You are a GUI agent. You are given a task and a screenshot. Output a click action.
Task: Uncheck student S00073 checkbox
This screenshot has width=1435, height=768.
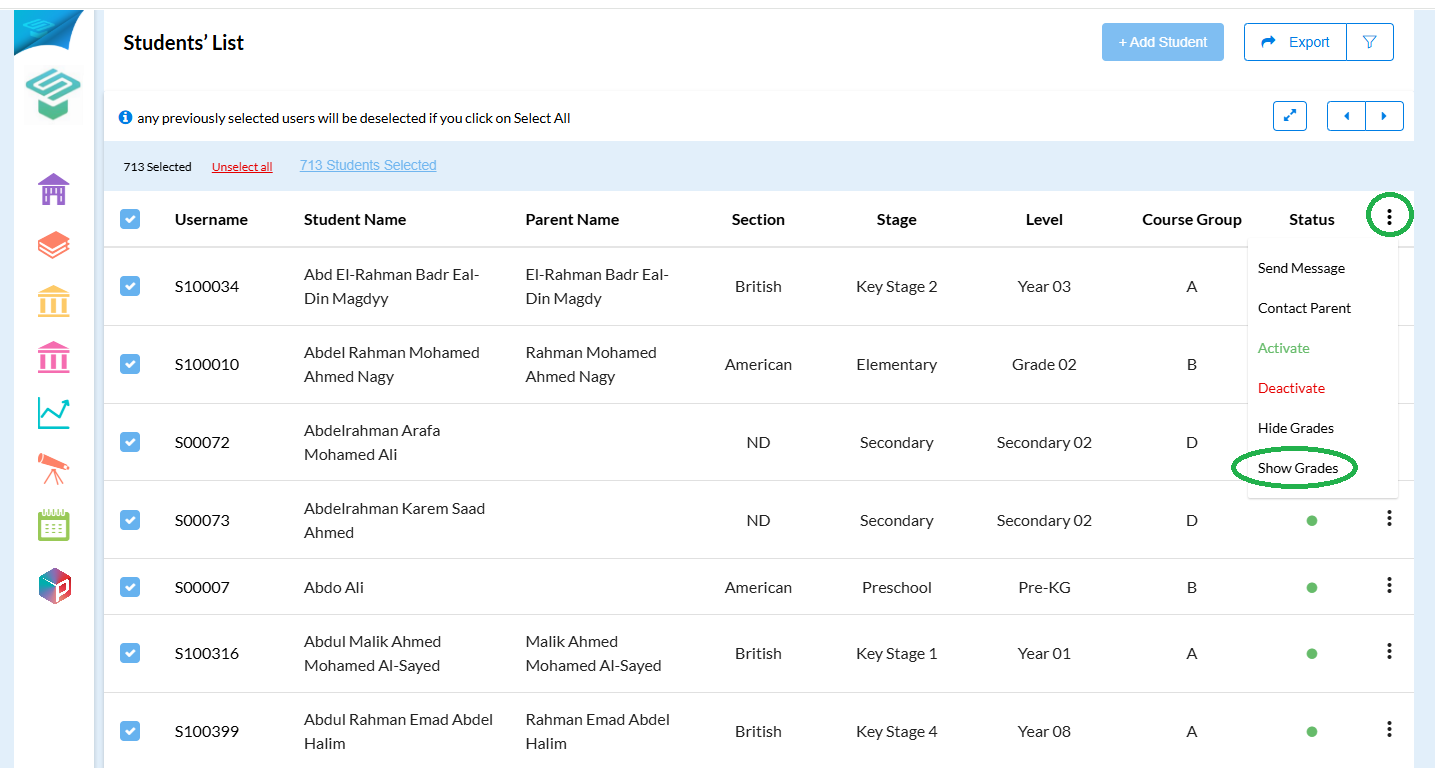(130, 520)
